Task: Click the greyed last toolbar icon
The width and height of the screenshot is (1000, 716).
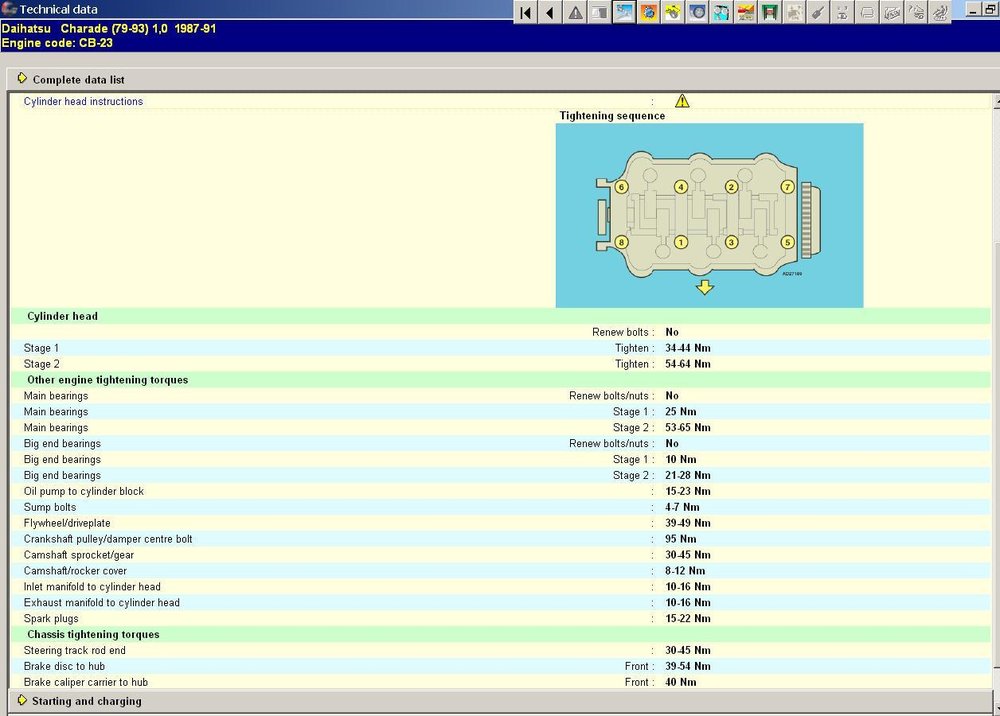Action: click(x=939, y=12)
